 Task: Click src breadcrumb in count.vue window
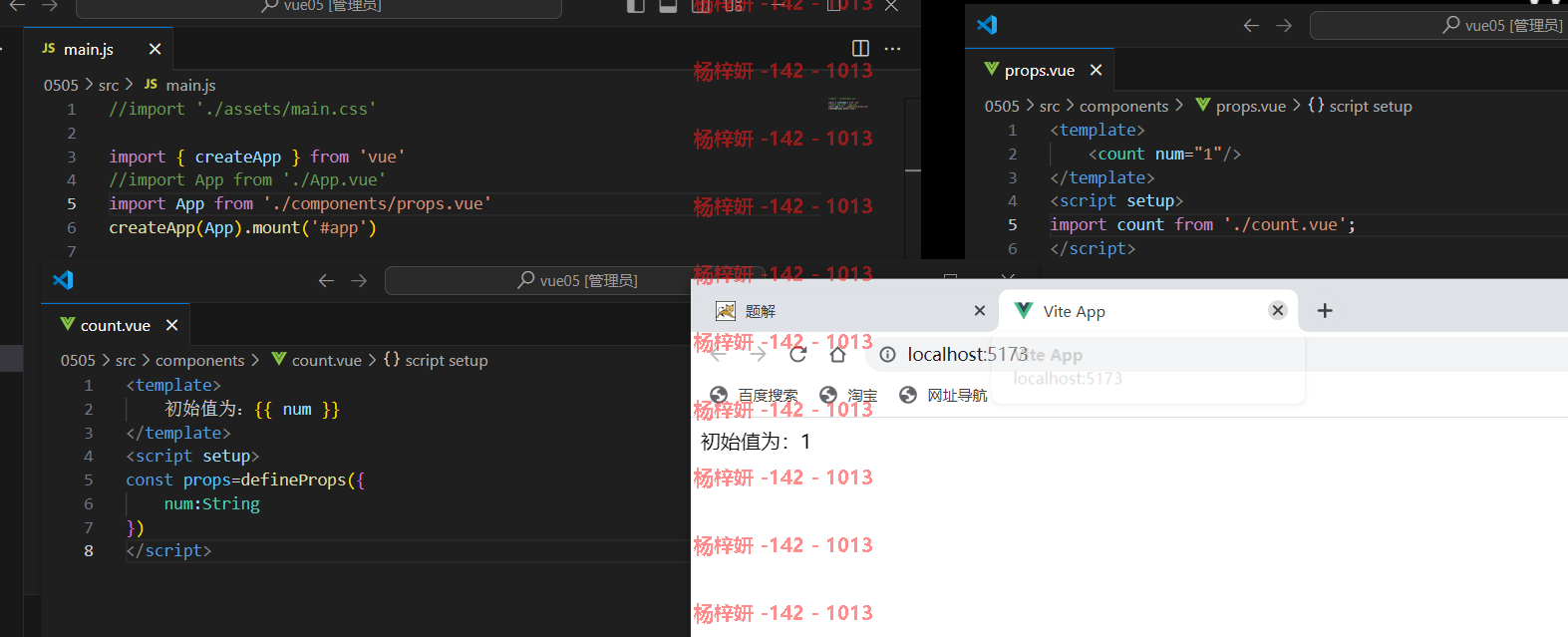pos(126,360)
